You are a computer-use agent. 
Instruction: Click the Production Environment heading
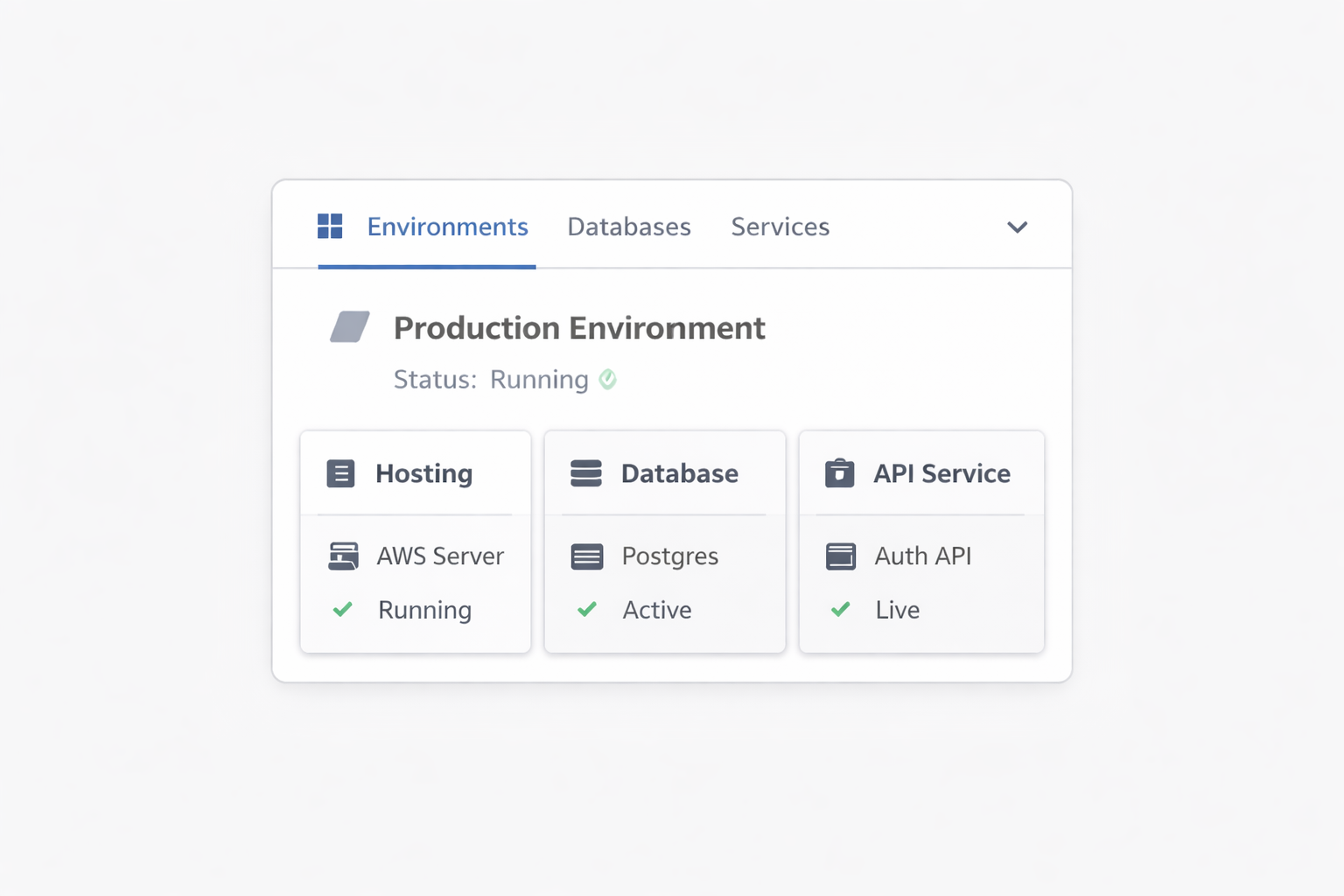pos(579,327)
